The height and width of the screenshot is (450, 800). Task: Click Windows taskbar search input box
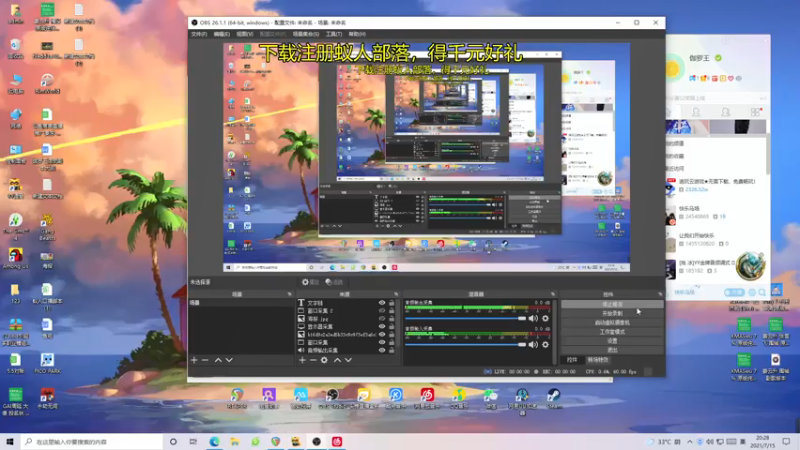tap(92, 442)
